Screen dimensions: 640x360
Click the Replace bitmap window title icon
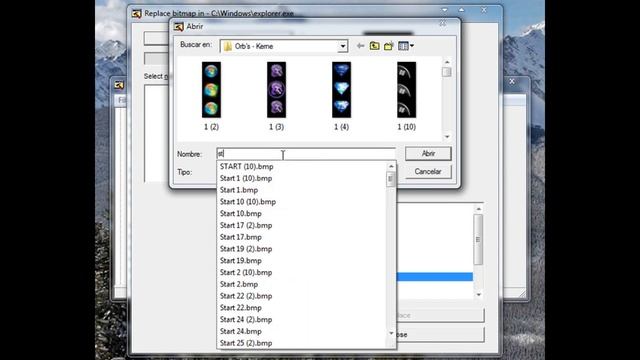(136, 13)
